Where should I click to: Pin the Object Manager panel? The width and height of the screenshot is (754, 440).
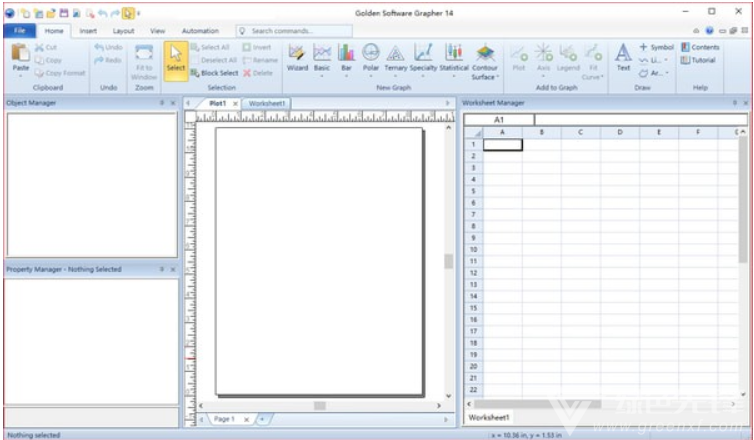162,103
